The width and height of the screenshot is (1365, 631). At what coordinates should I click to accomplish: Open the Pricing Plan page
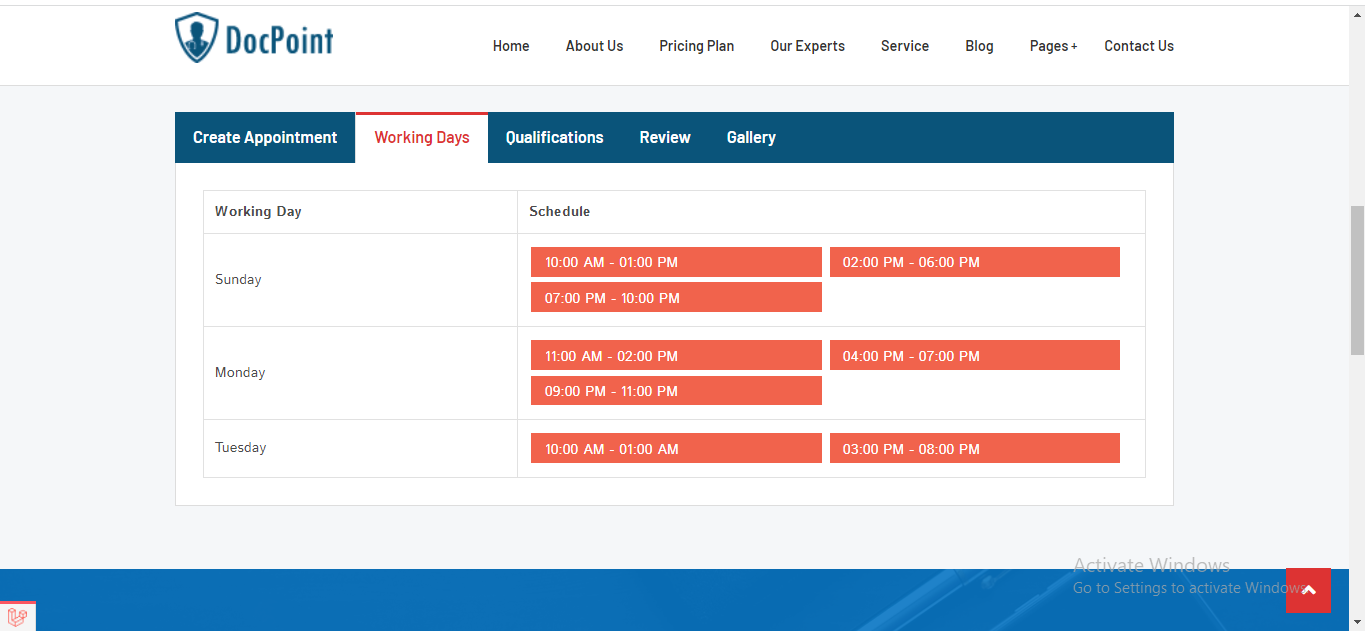click(696, 46)
